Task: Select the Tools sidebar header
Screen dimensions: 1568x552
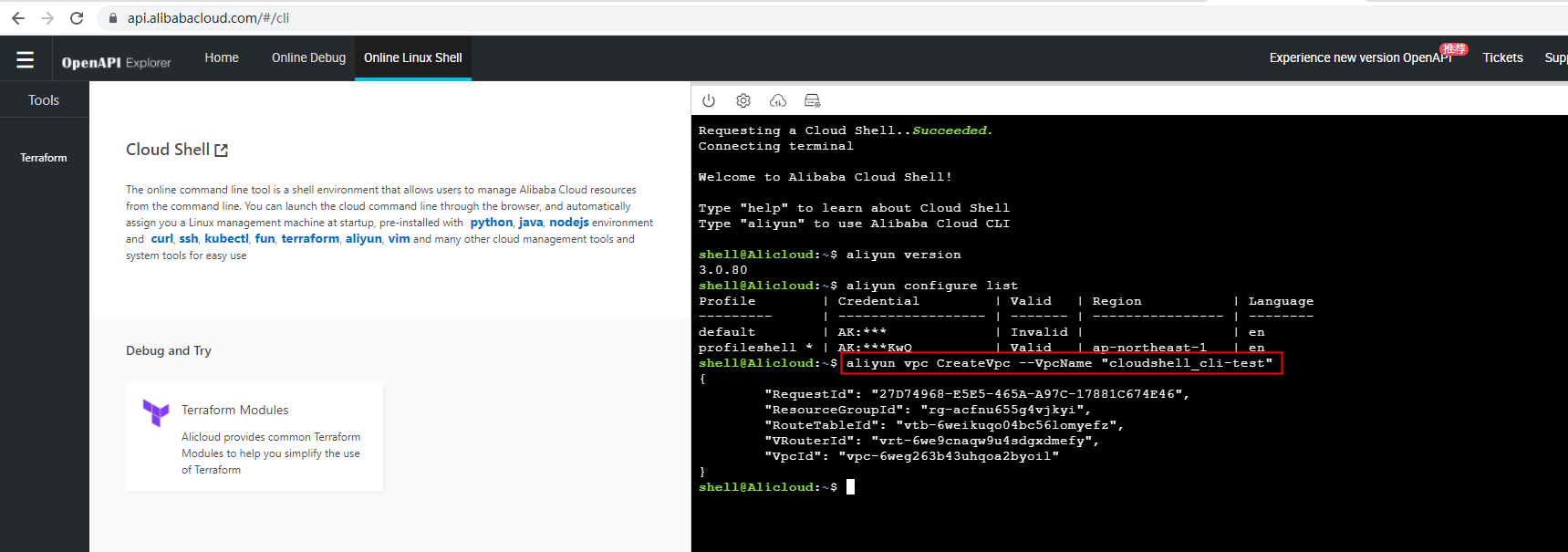Action: coord(44,100)
